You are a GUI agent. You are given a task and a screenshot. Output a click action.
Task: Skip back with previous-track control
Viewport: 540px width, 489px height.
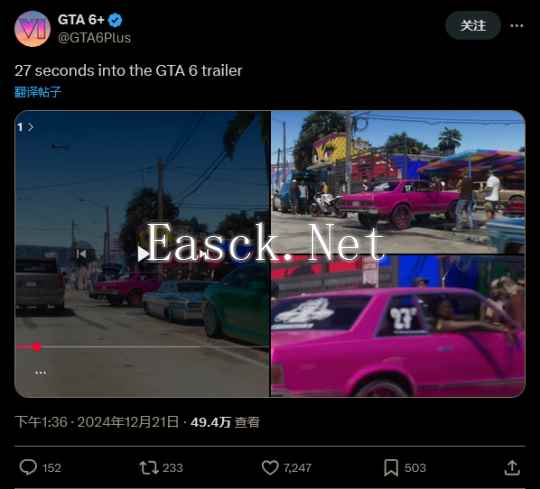point(81,254)
